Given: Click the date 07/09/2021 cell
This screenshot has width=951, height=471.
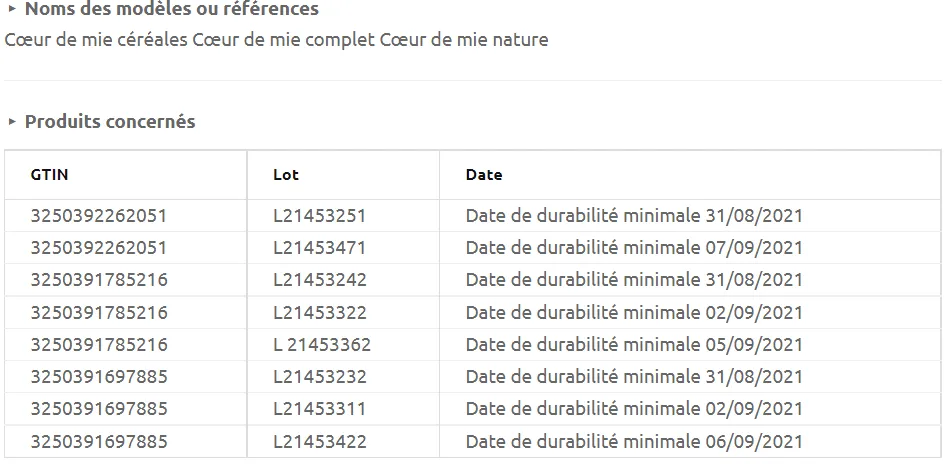Looking at the screenshot, I should (x=634, y=248).
